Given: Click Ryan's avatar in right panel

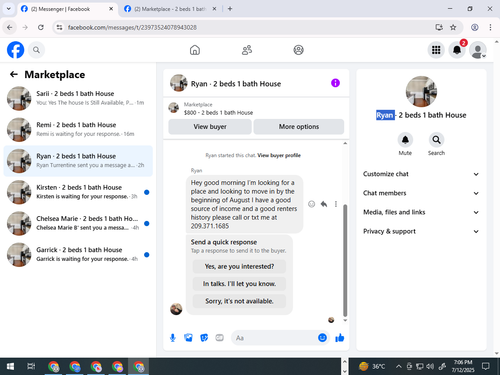Looking at the screenshot, I should click(421, 92).
